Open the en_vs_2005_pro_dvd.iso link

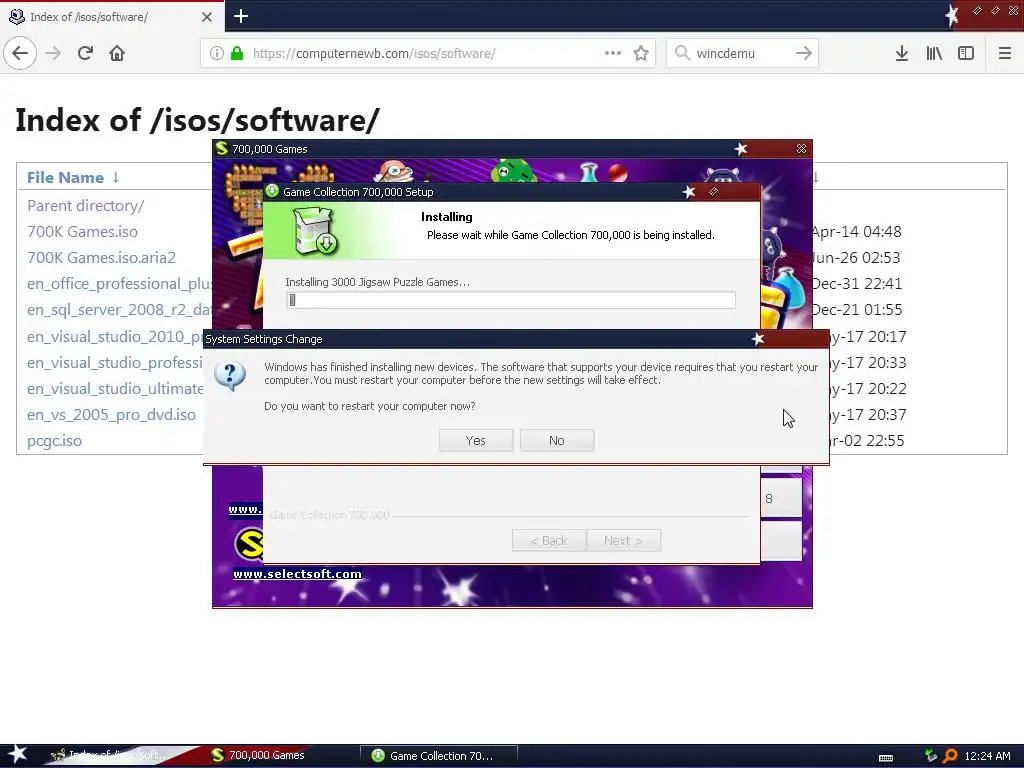tap(111, 415)
